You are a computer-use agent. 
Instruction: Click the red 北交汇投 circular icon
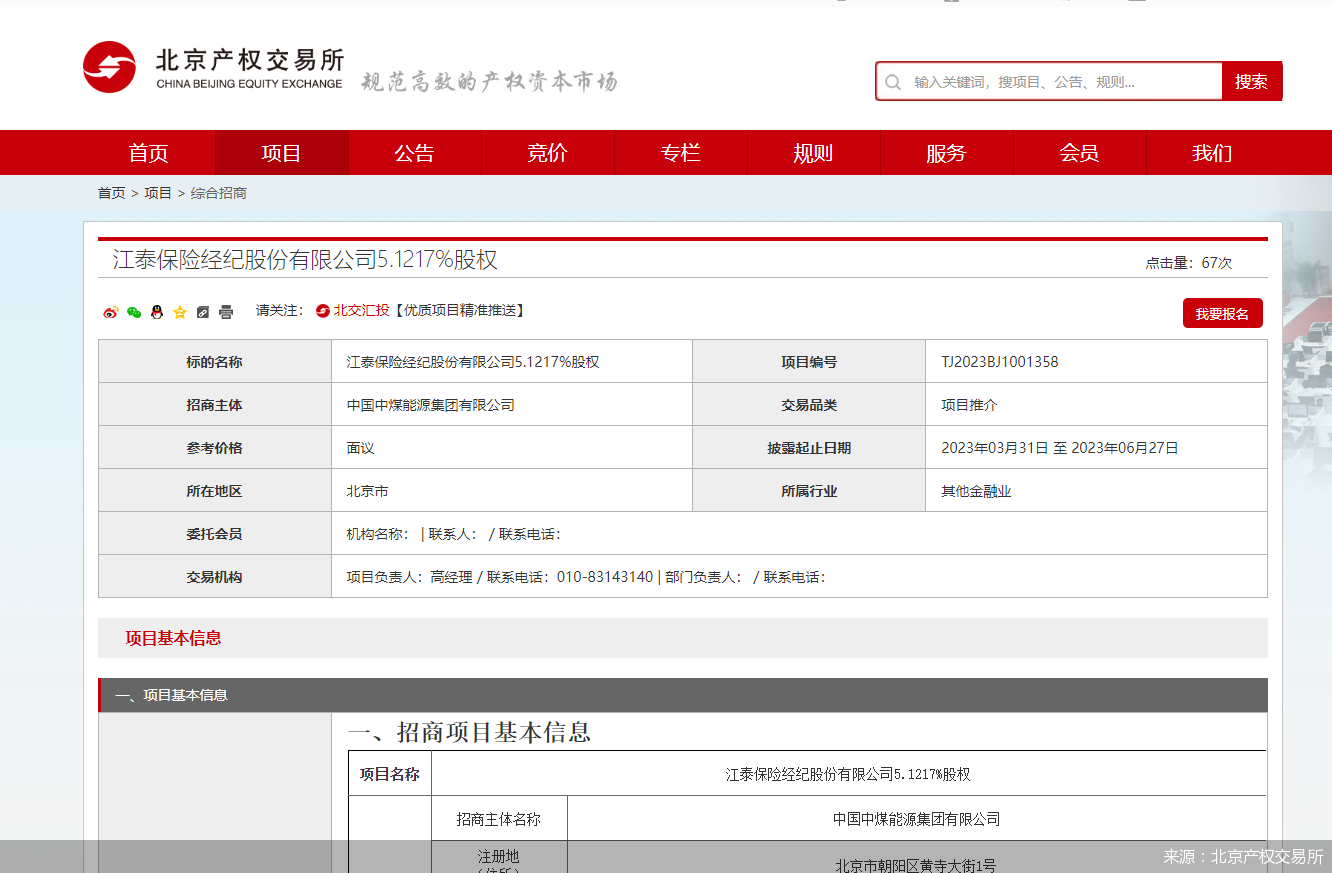[322, 311]
